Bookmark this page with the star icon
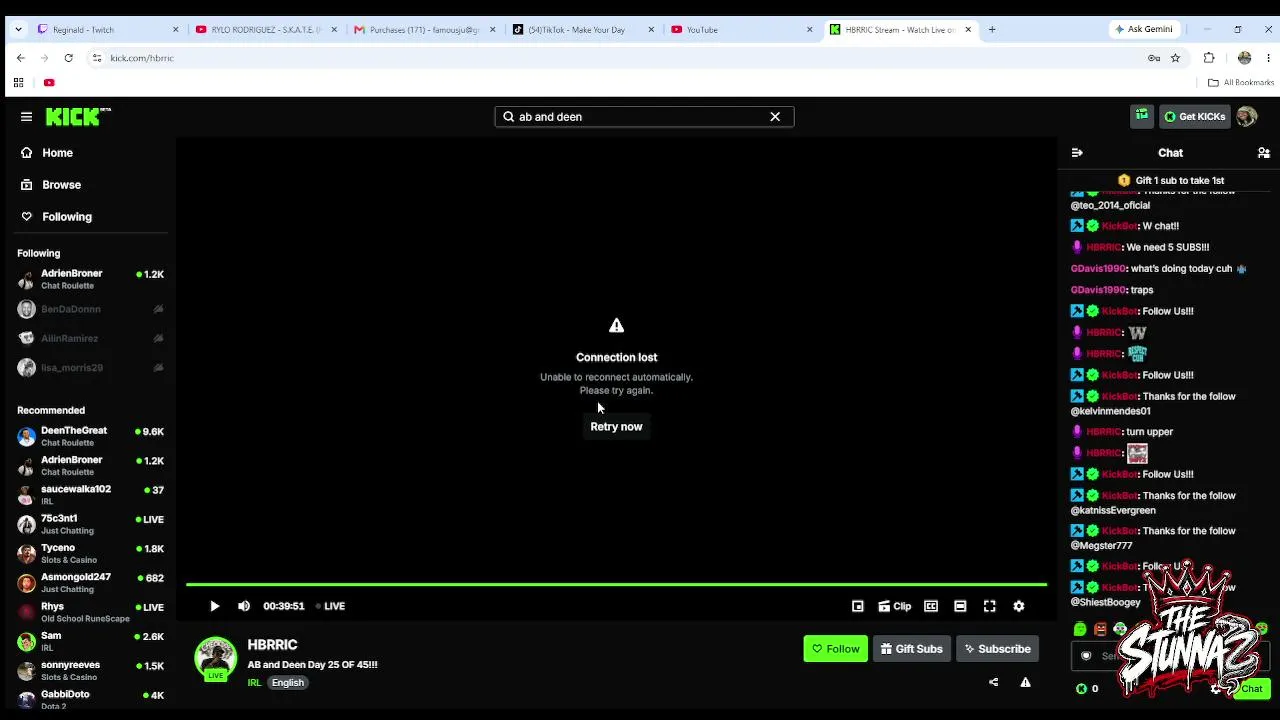 click(1175, 58)
